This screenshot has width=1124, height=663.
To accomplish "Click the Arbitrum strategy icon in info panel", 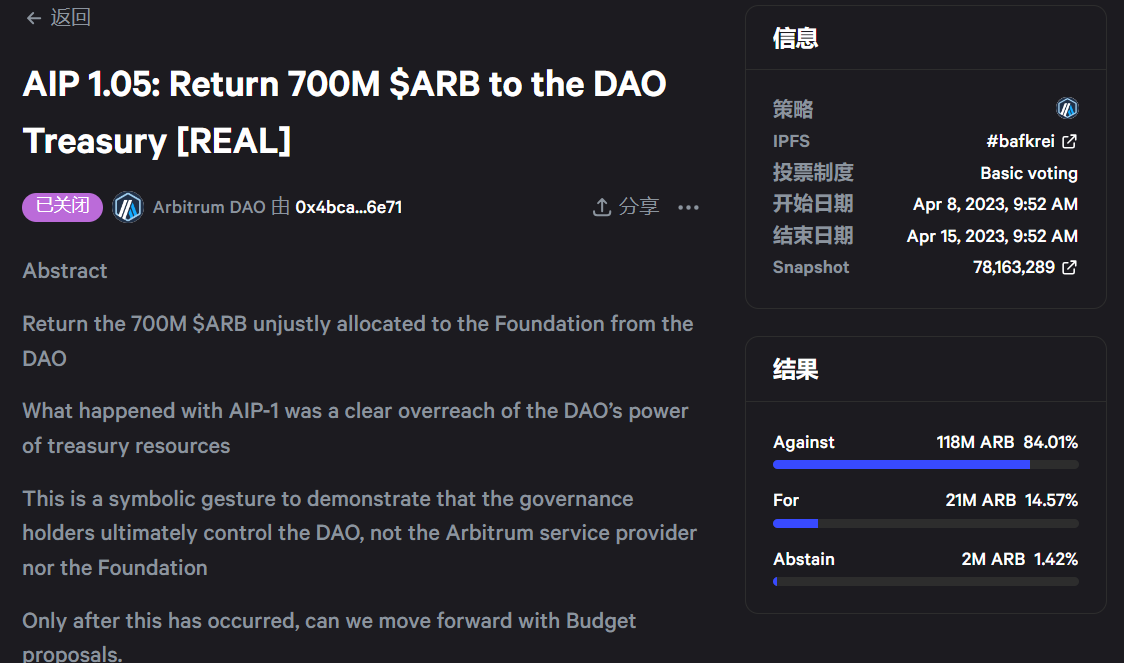I will click(x=1067, y=108).
